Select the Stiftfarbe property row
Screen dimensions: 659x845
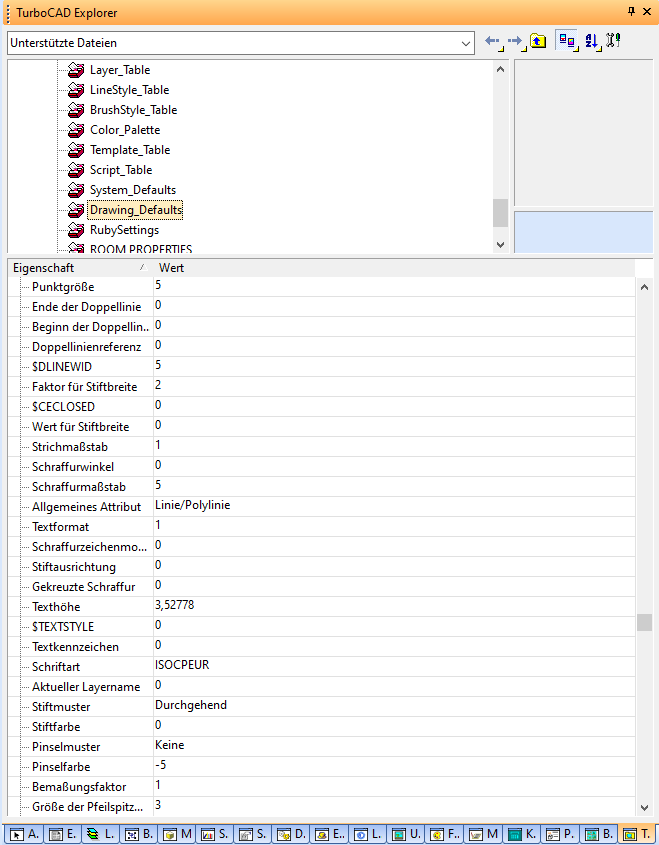(322, 726)
